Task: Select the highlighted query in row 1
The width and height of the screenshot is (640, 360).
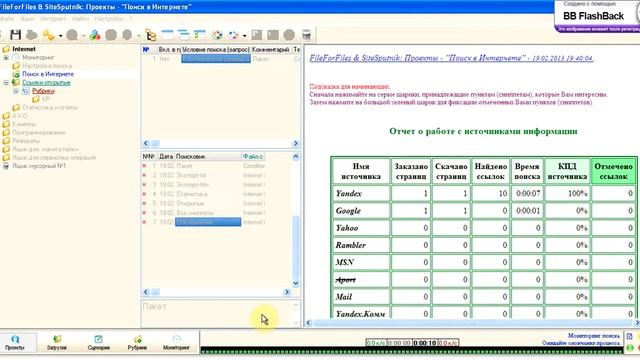Action: coord(216,59)
